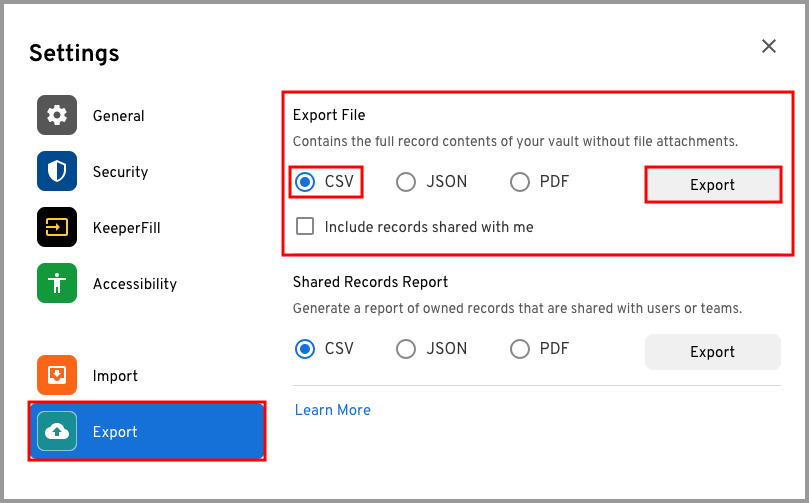This screenshot has width=809, height=503.
Task: Open the General settings tab
Action: pyautogui.click(x=118, y=116)
